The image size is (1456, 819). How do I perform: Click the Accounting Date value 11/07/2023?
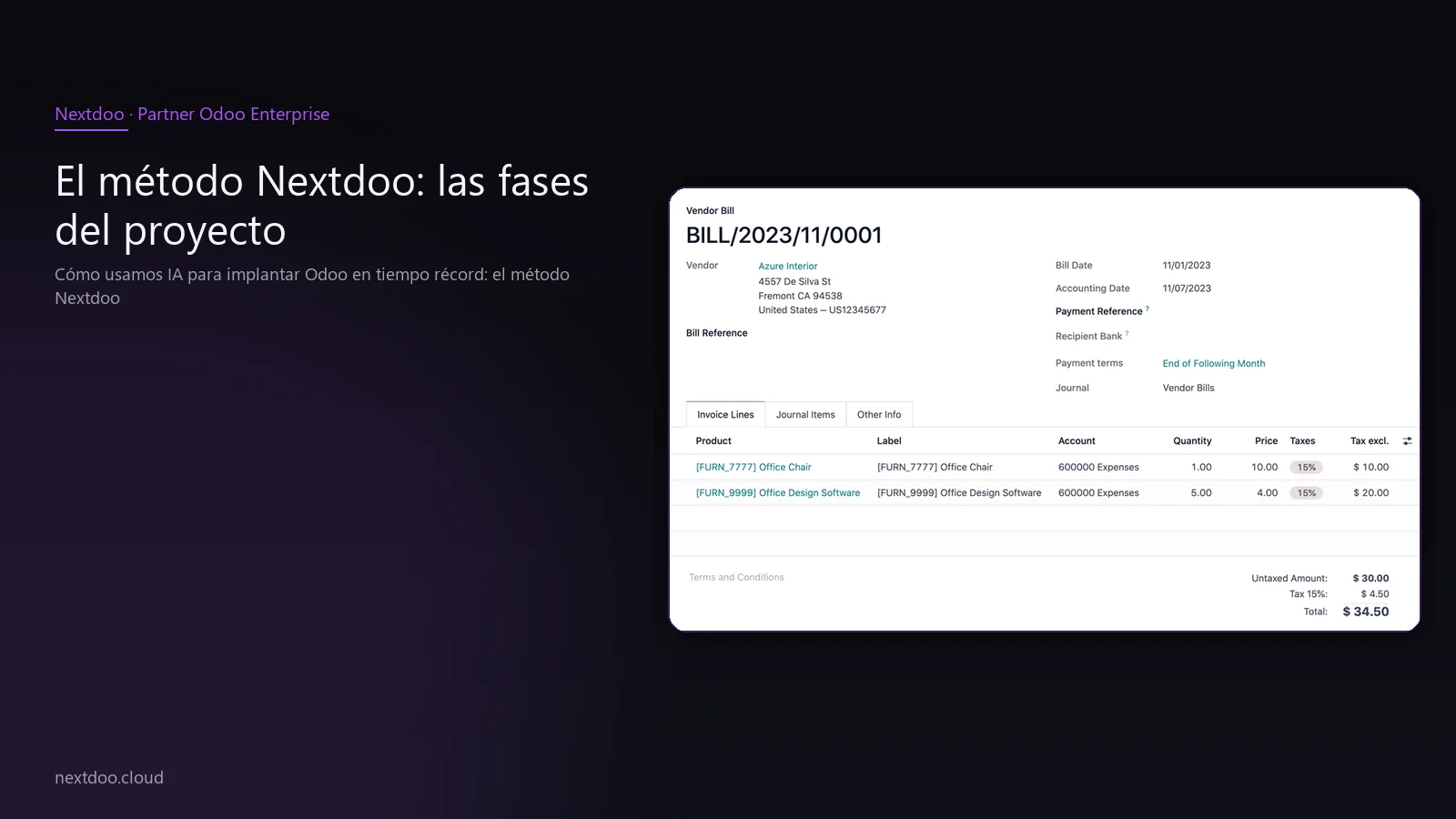pos(1187,288)
